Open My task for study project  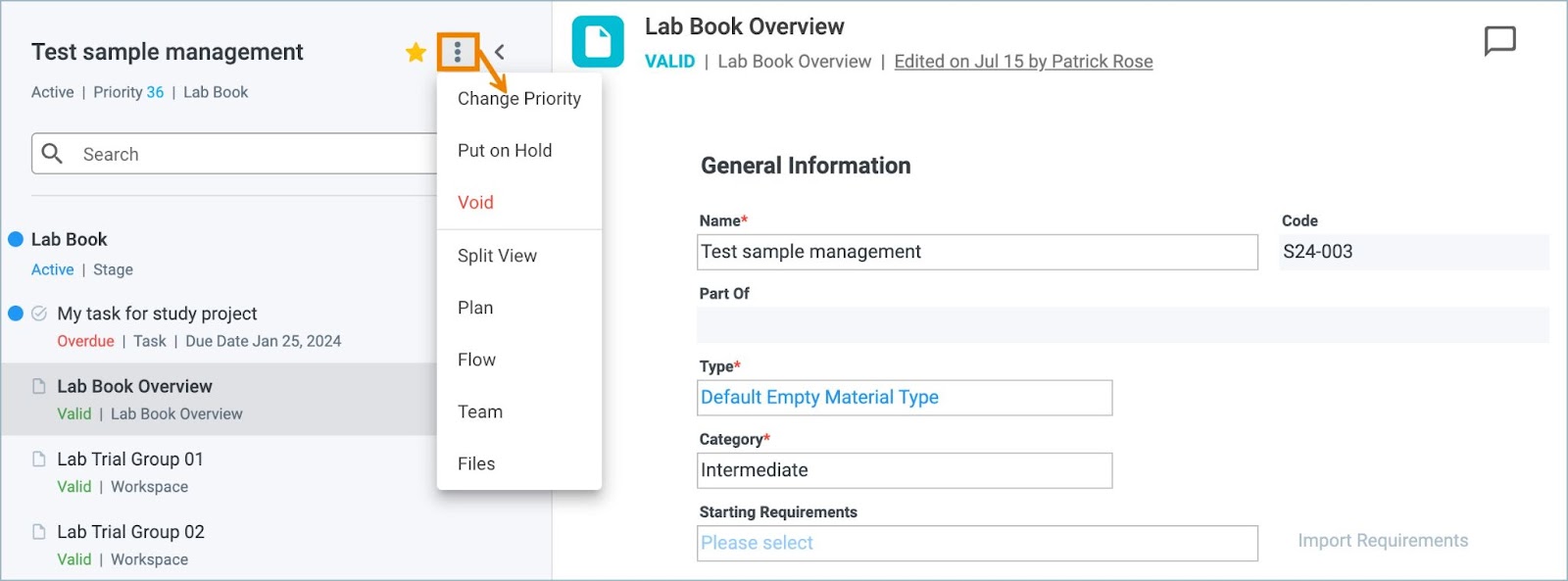click(157, 314)
